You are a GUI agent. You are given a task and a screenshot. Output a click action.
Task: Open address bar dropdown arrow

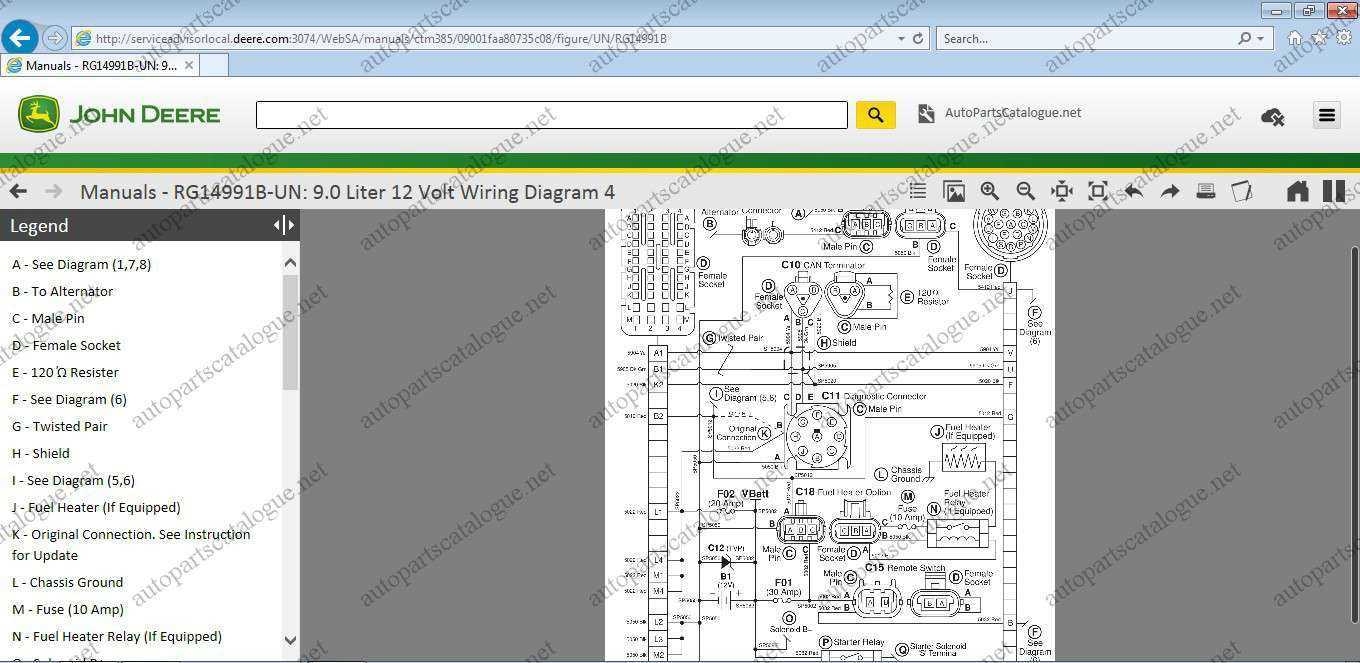click(x=900, y=38)
